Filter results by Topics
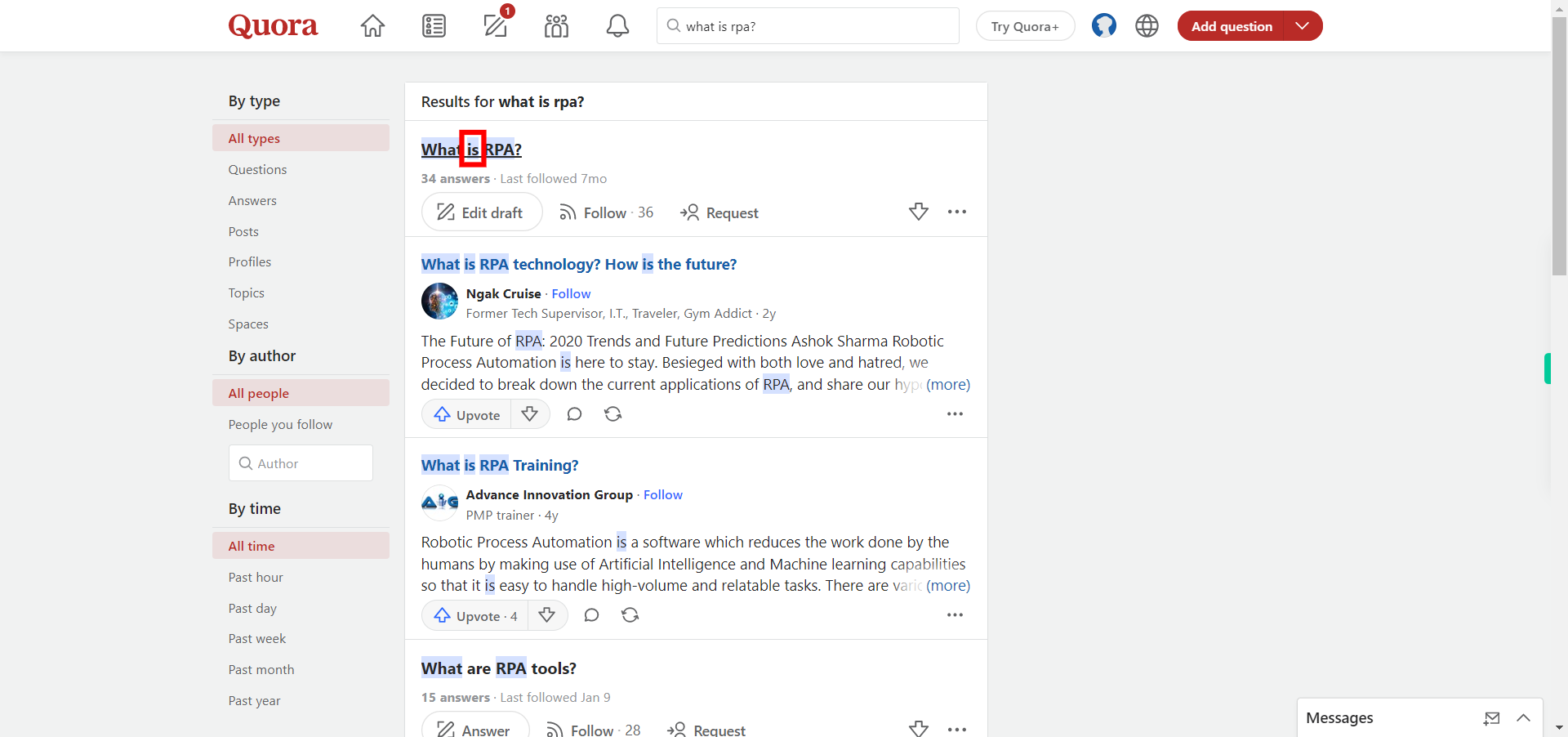Viewport: 1568px width, 737px height. [301, 293]
